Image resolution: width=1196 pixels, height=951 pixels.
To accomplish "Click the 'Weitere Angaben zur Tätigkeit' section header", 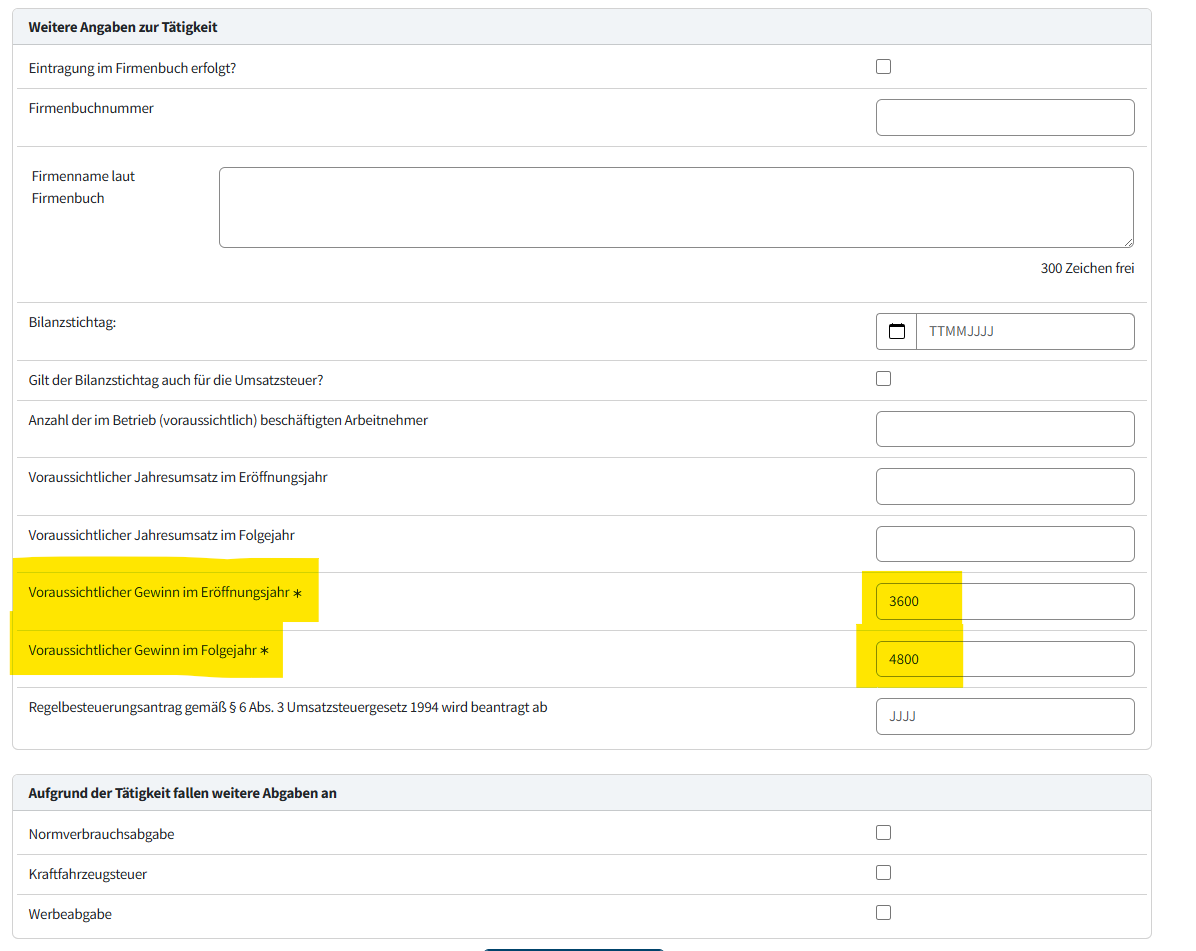I will (x=123, y=27).
